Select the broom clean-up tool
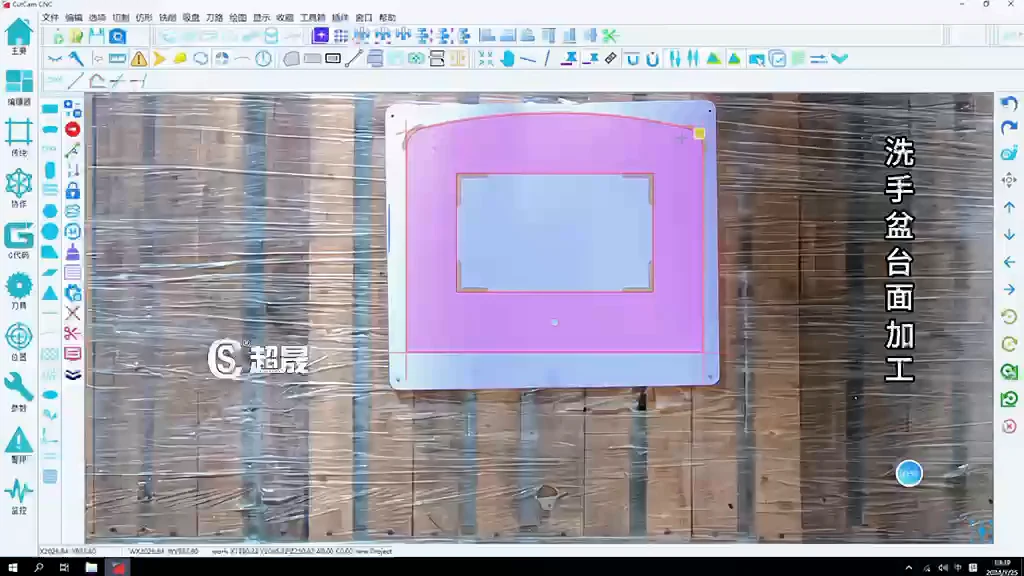This screenshot has width=1024, height=576. (72, 252)
